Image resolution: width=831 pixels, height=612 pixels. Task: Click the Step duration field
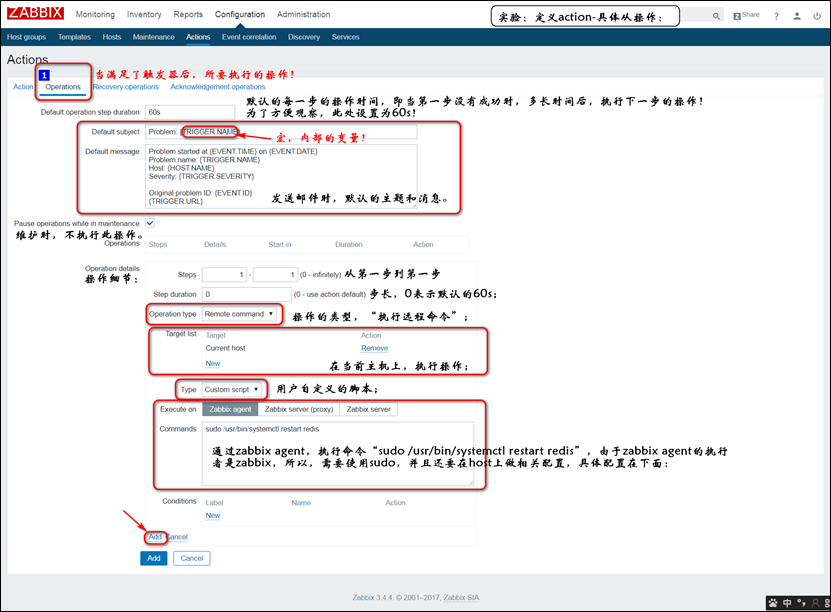(x=246, y=294)
